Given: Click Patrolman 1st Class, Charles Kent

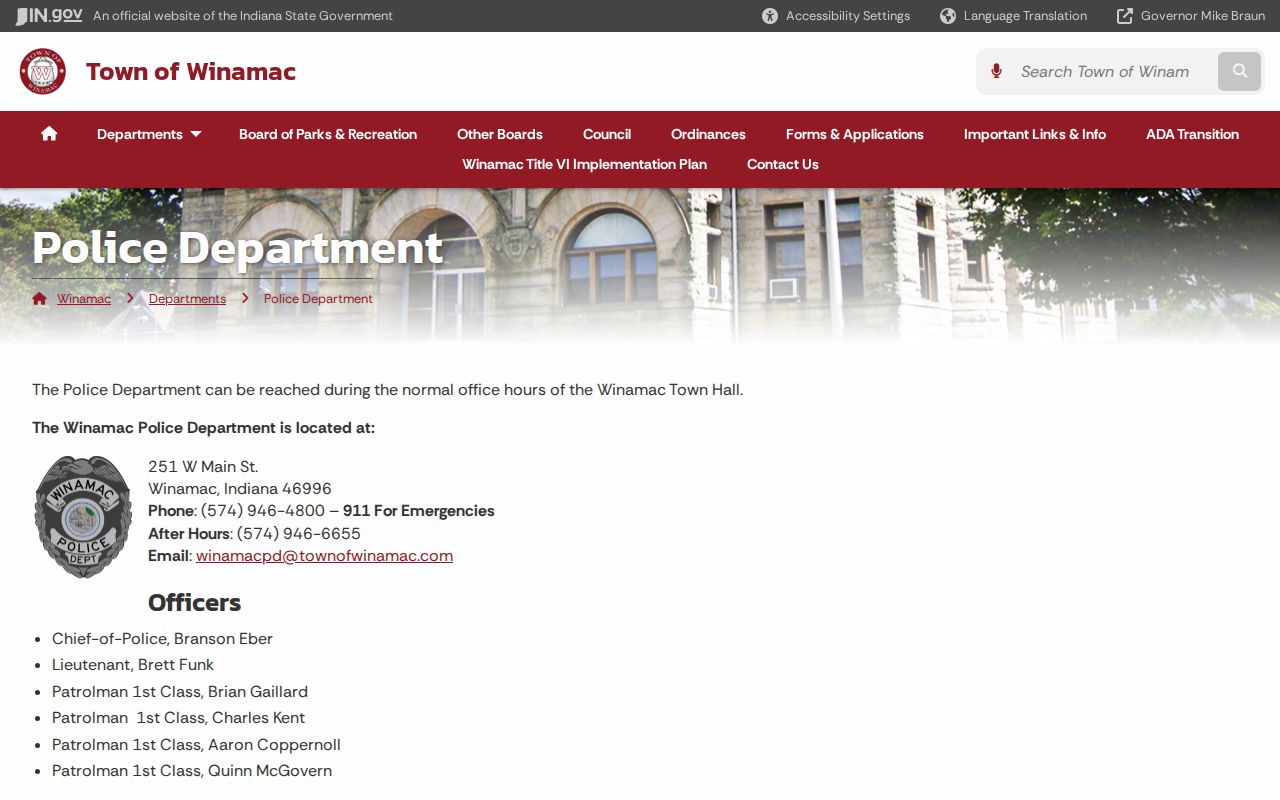Looking at the screenshot, I should 179,718.
